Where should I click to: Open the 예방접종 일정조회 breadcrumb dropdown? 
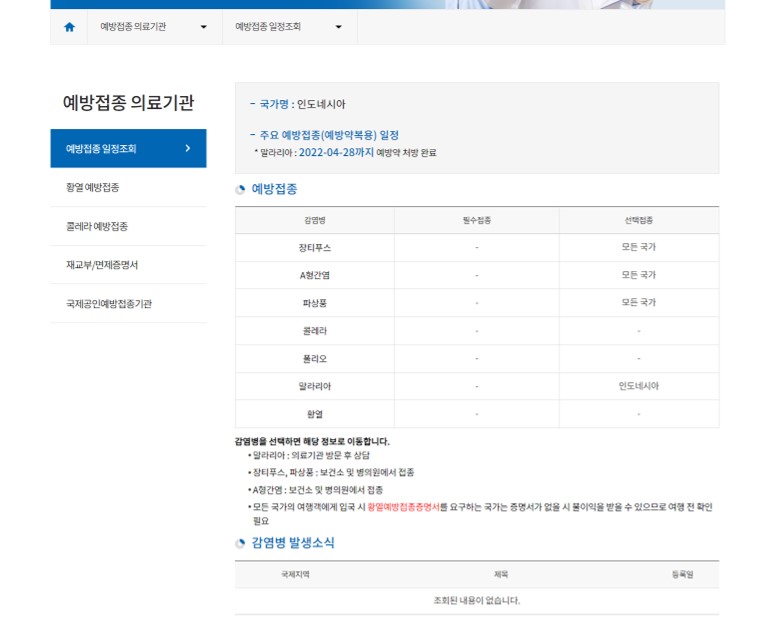(290, 27)
